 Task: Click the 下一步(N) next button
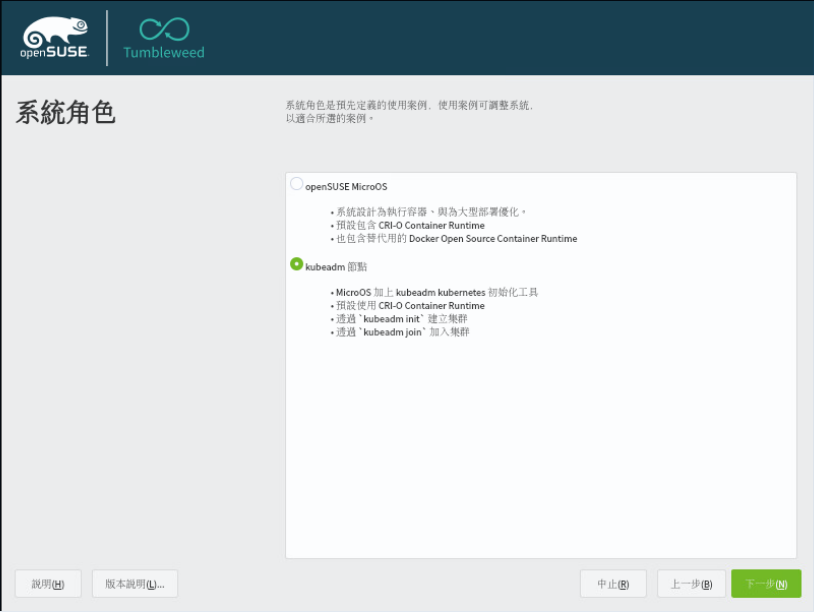click(766, 584)
